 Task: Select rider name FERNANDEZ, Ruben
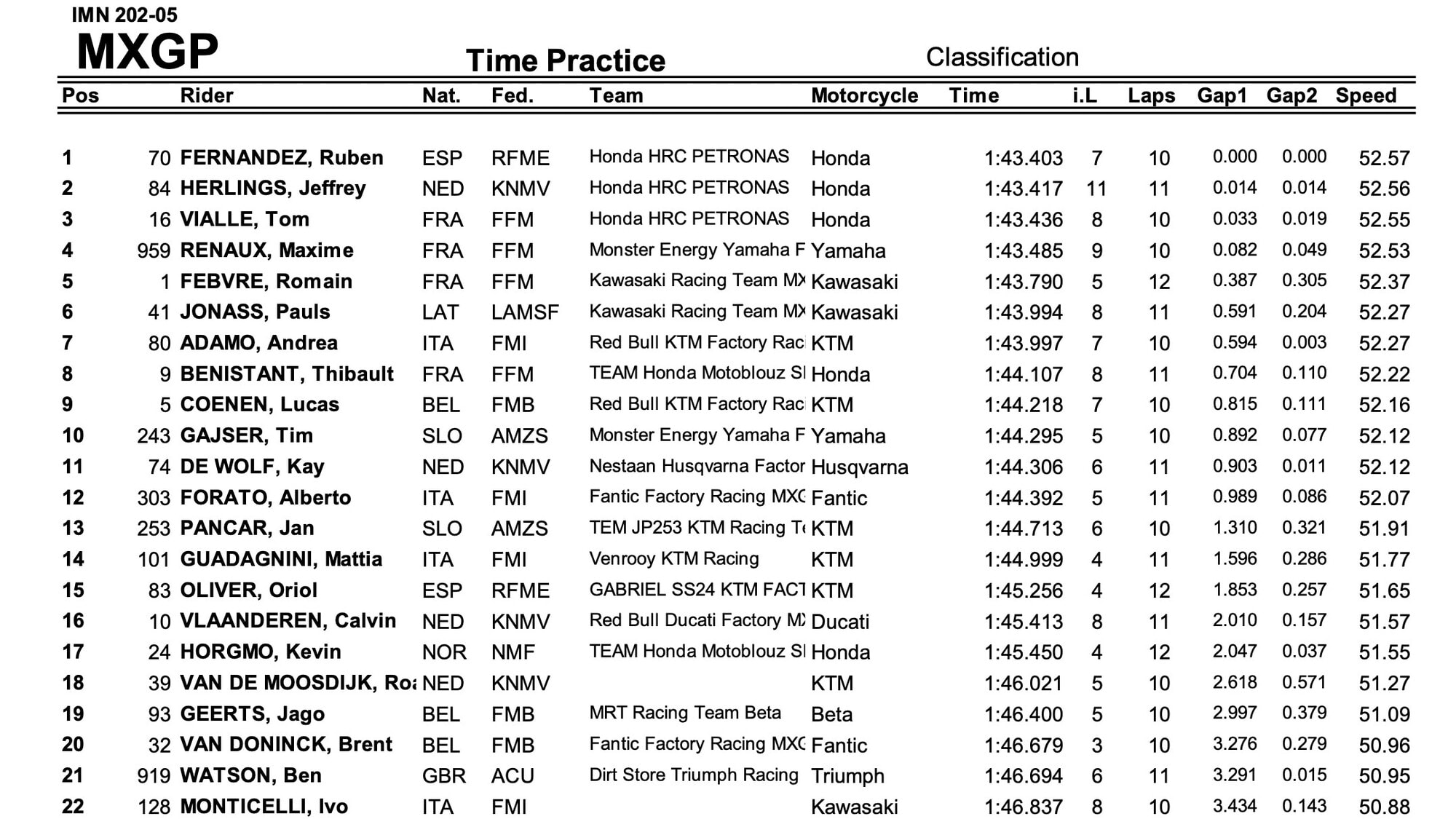tap(282, 158)
